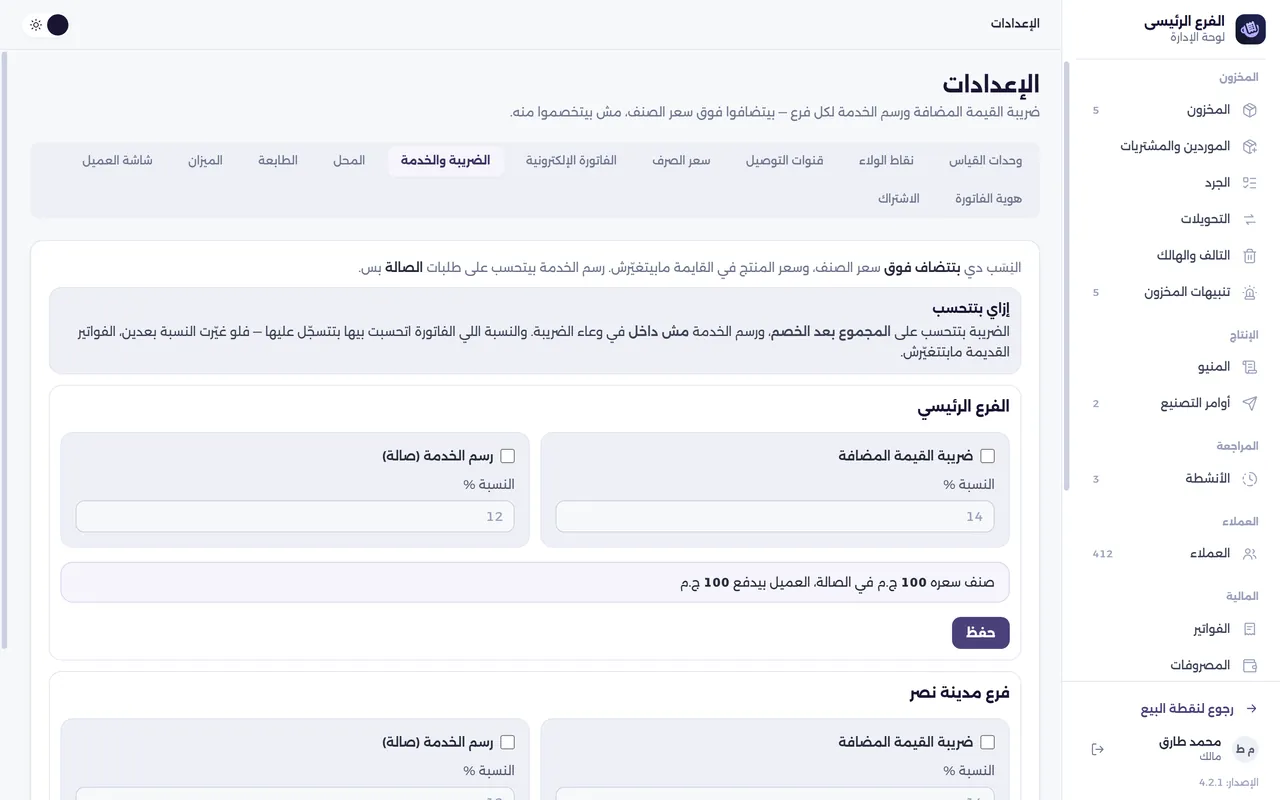Viewport: 1280px width, 800px height.
Task: Check رسم الخدمة (صالة) for فرع مدينة نصر
Action: [x=507, y=742]
